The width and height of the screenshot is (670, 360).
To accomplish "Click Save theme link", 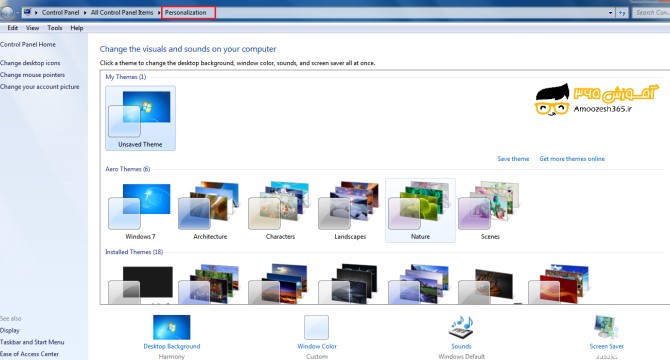I will pyautogui.click(x=513, y=159).
